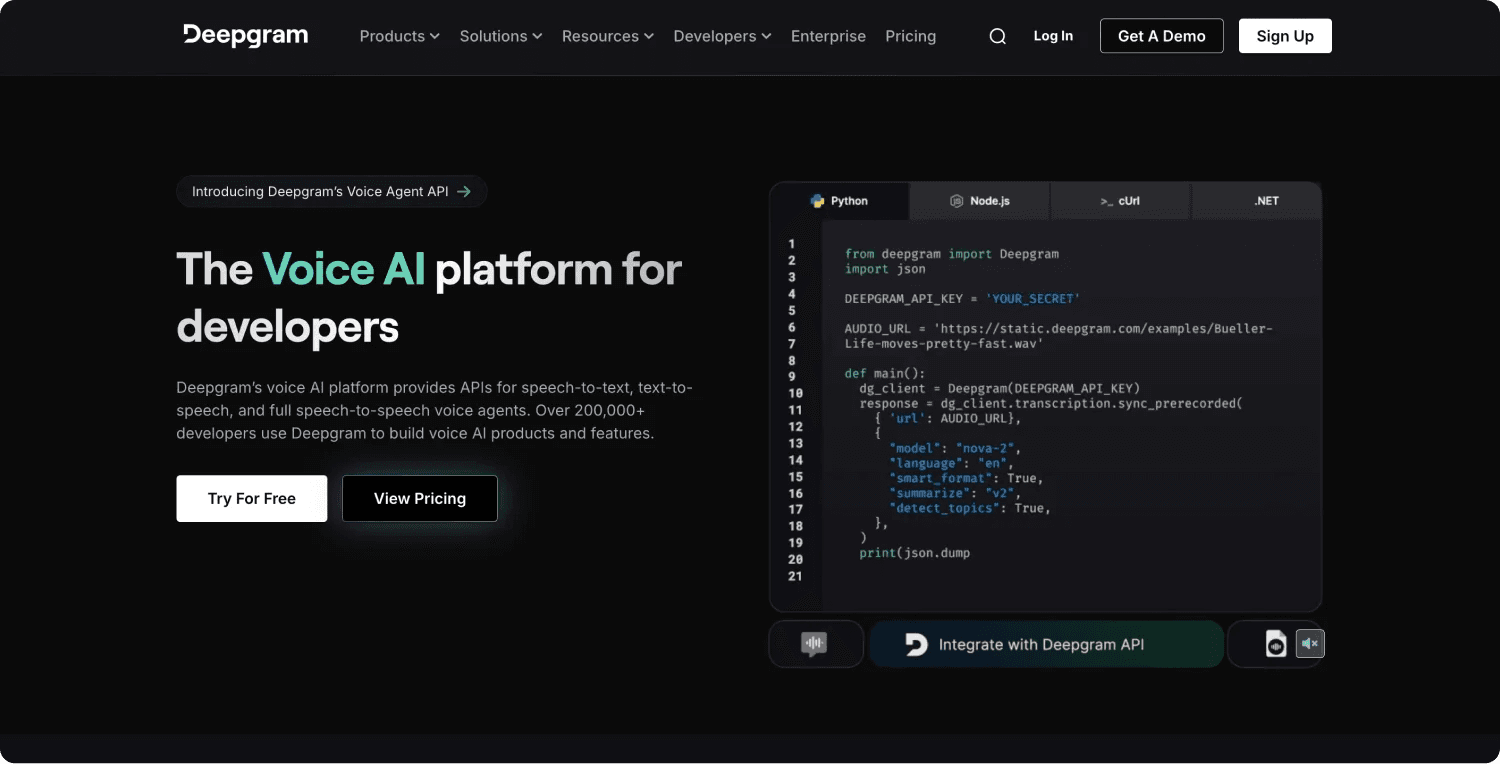Mute audio with the speaker icon

click(x=1309, y=643)
